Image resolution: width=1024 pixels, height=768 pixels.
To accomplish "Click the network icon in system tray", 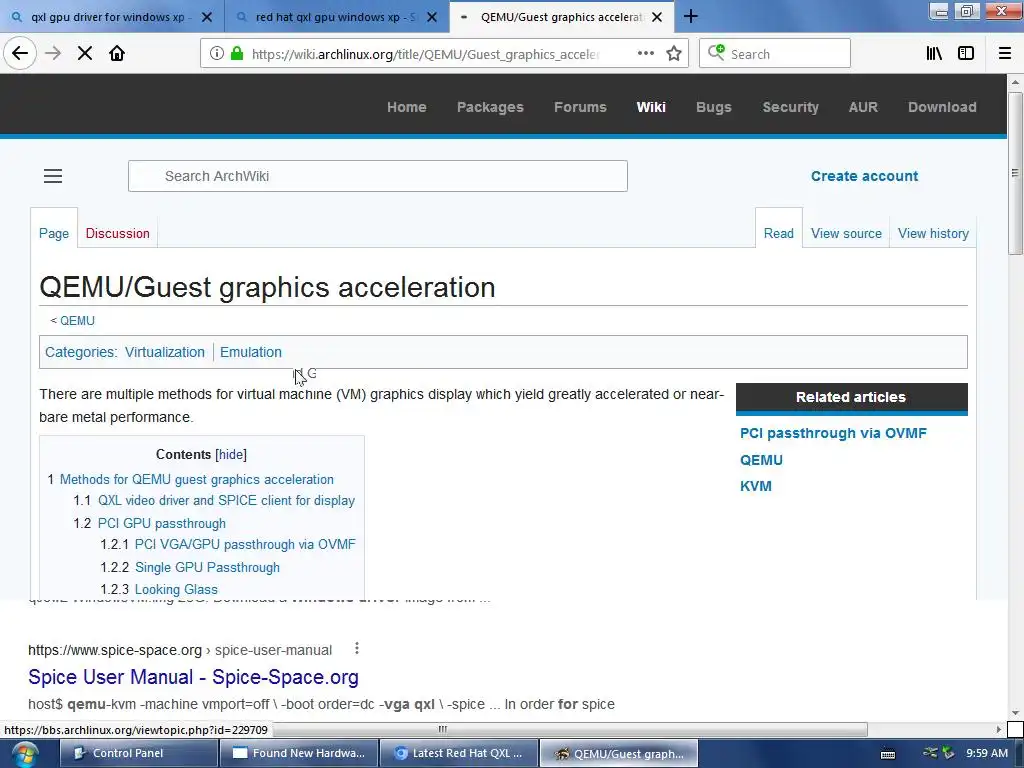I will click(x=931, y=753).
